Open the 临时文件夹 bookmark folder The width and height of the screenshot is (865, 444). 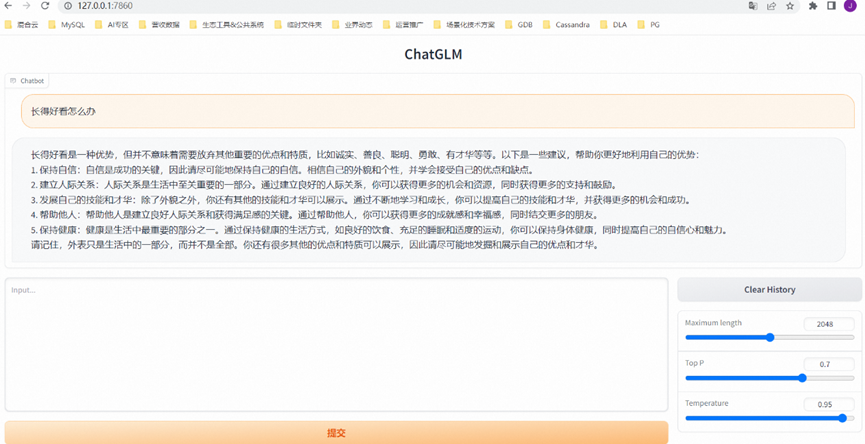pos(298,25)
